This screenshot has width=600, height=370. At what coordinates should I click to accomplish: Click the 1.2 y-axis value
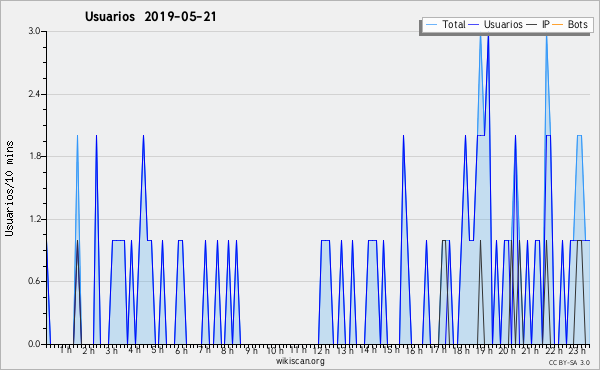34,219
